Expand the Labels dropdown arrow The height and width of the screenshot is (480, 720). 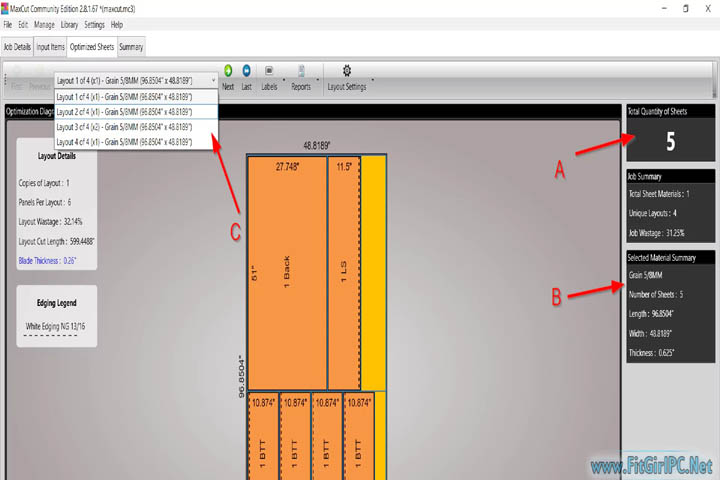coord(284,80)
